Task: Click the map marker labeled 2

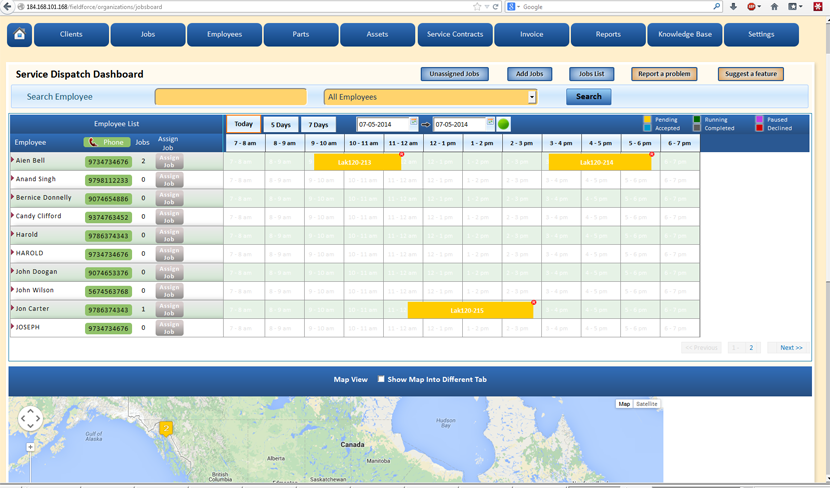Action: 166,428
